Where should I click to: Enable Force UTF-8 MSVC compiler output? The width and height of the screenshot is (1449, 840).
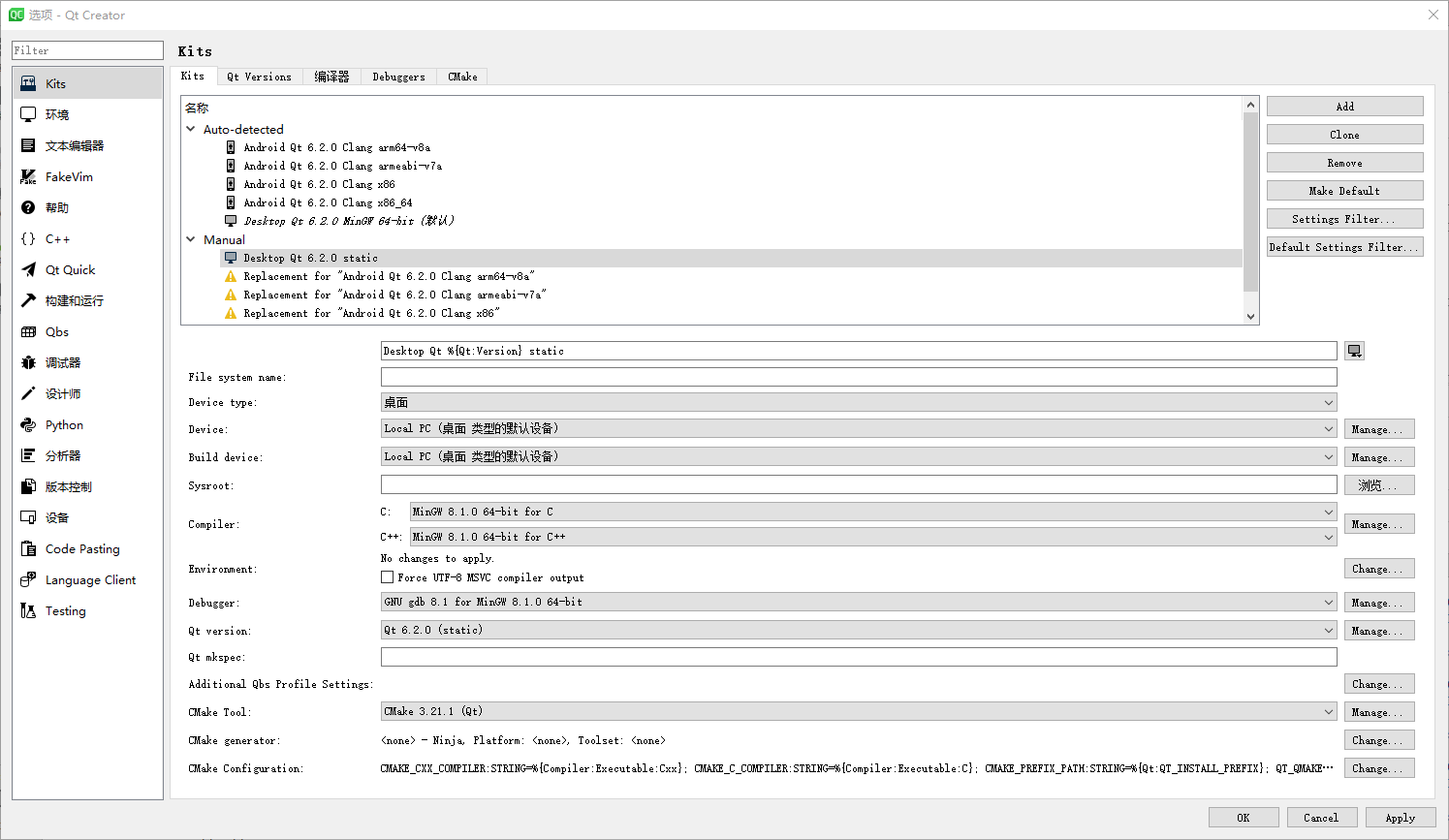point(387,576)
